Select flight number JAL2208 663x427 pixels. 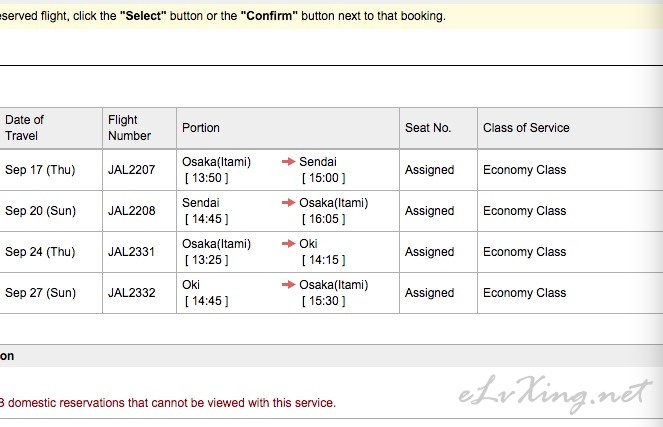click(132, 211)
